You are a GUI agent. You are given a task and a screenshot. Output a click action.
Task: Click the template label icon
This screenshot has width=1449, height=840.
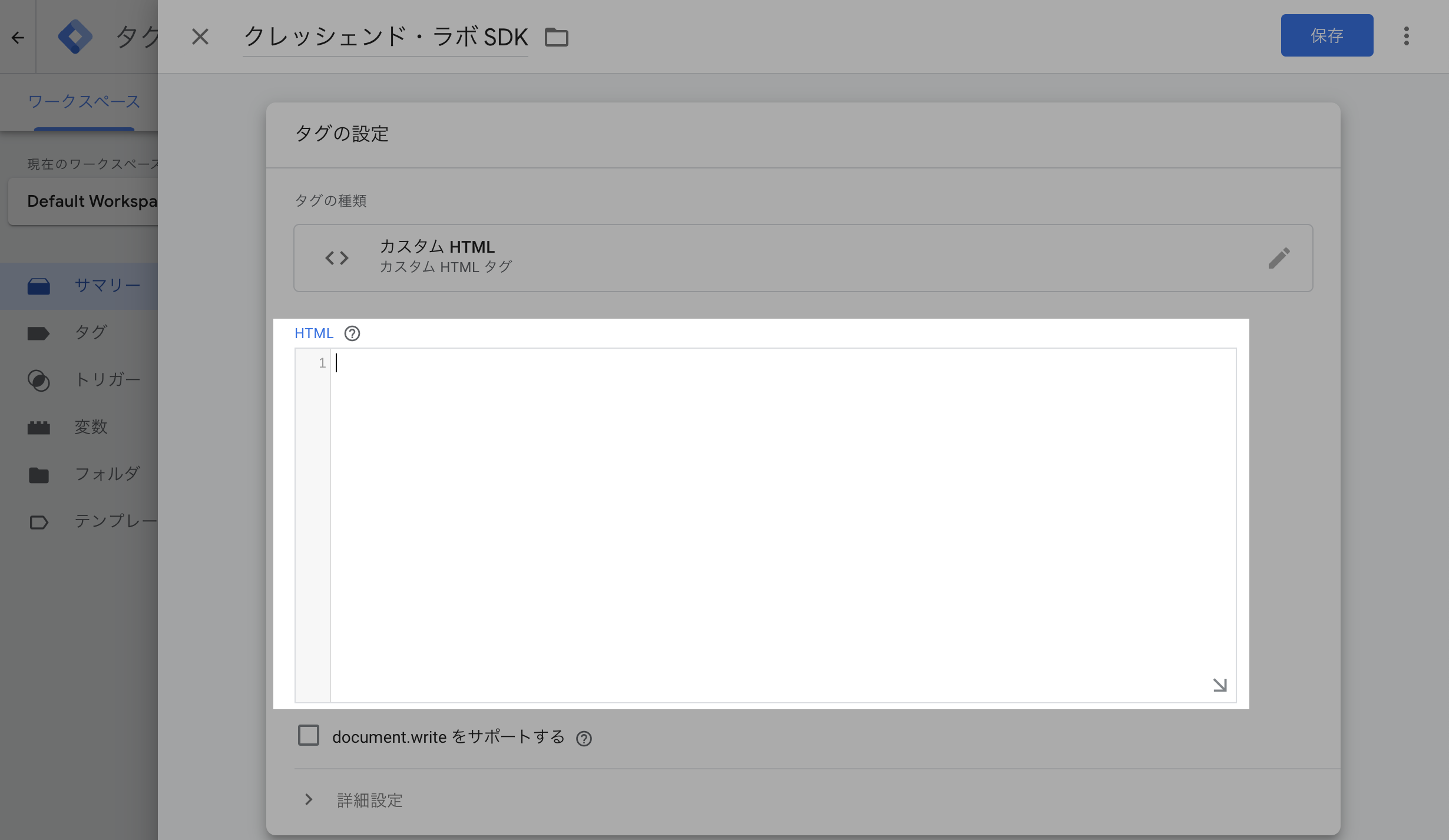pyautogui.click(x=39, y=522)
